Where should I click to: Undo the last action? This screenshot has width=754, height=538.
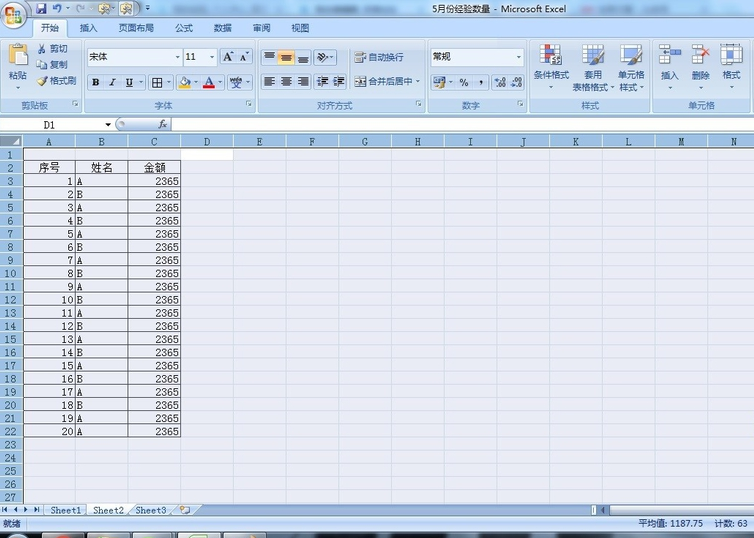coord(57,8)
